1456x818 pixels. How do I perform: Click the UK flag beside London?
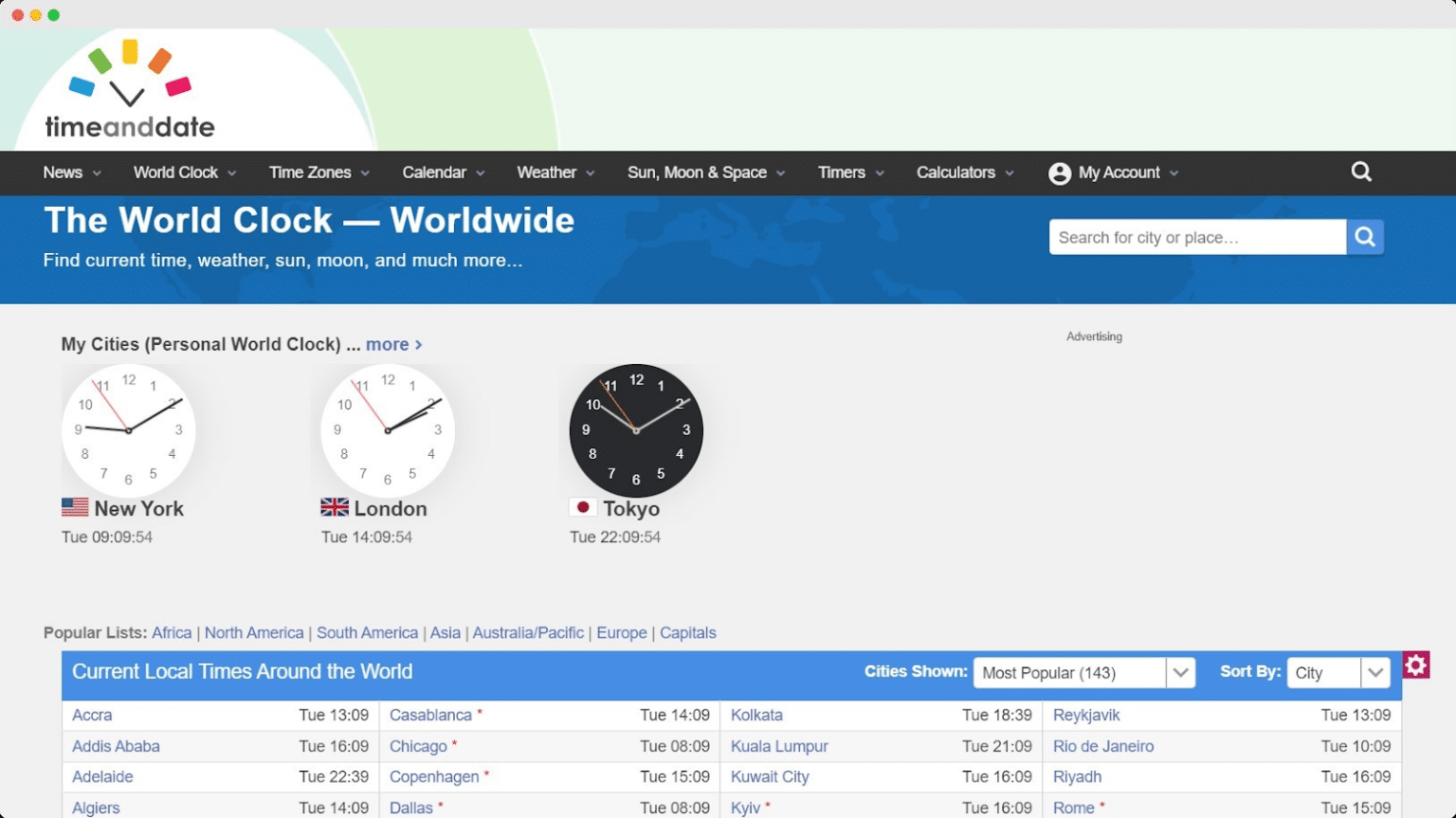[335, 507]
